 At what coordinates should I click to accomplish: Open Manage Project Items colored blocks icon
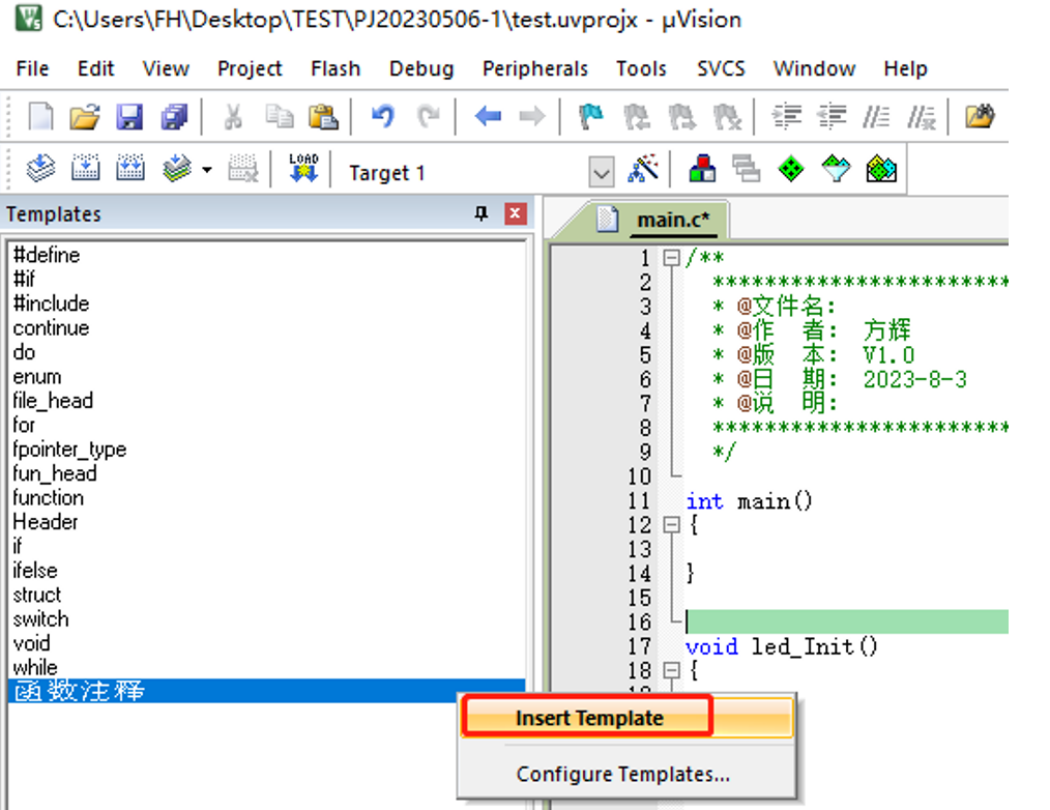coord(703,170)
